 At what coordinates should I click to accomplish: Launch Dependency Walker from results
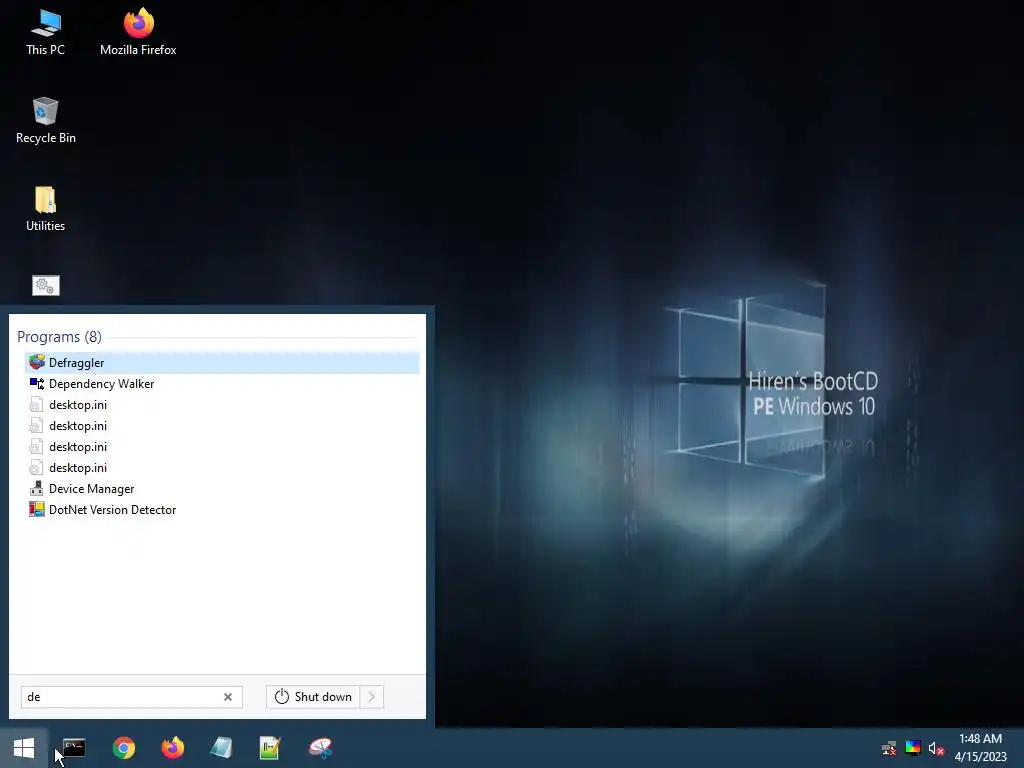pyautogui.click(x=222, y=383)
